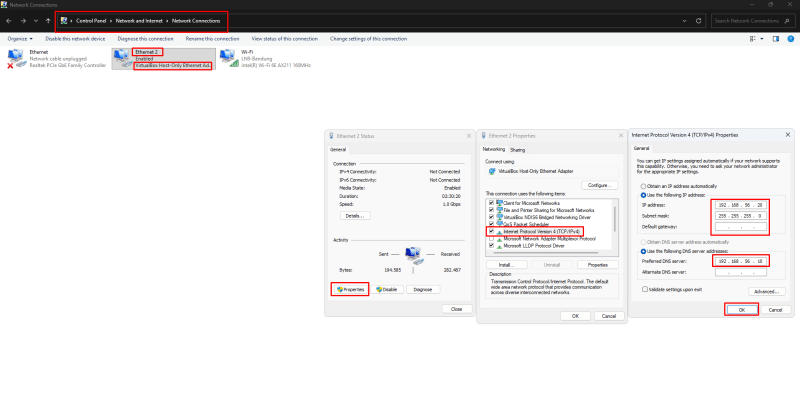Click the Diagnose button in Ethernet 2 Status

[422, 289]
